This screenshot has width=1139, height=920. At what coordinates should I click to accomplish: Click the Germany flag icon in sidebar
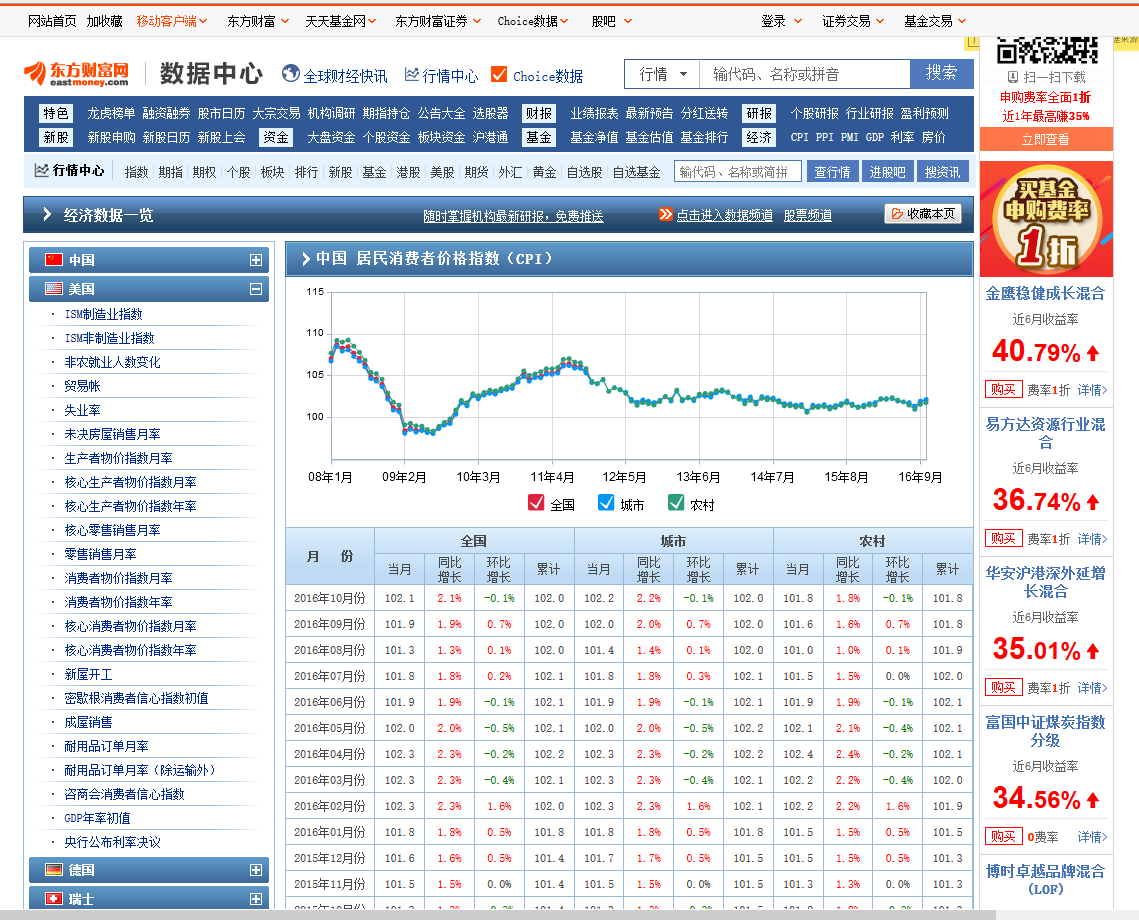[x=54, y=870]
